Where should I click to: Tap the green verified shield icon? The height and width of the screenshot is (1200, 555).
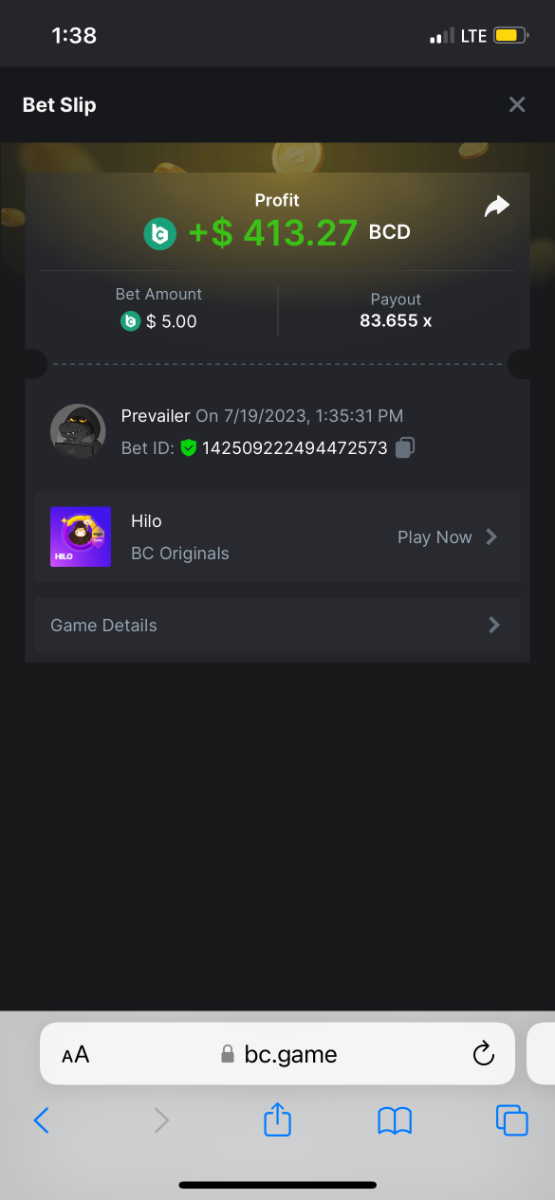188,448
